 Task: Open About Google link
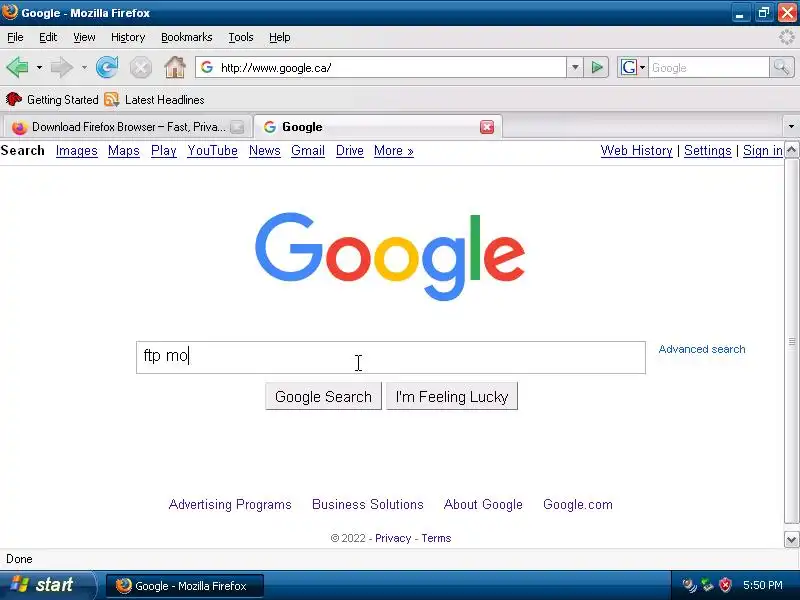pos(483,505)
